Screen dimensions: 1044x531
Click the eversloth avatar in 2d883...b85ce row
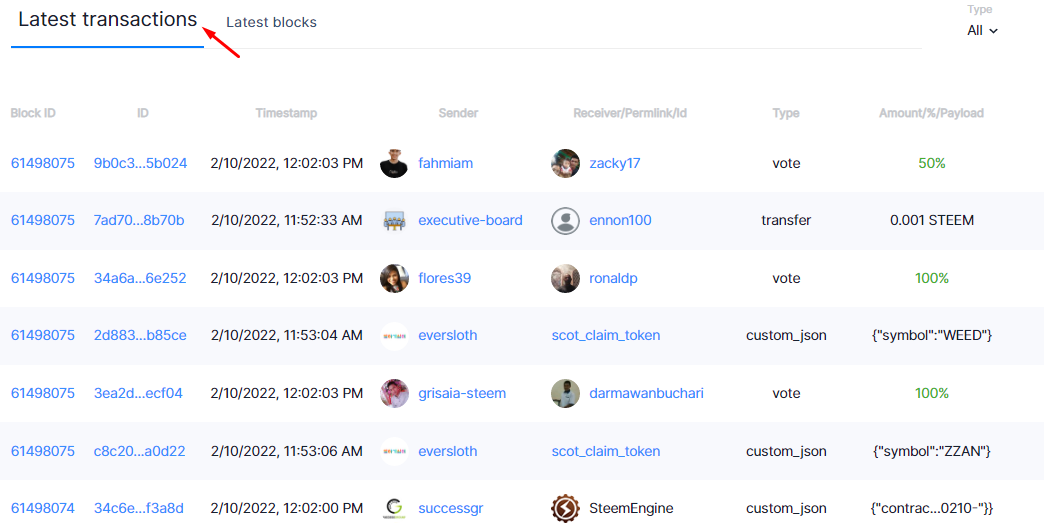pos(394,335)
